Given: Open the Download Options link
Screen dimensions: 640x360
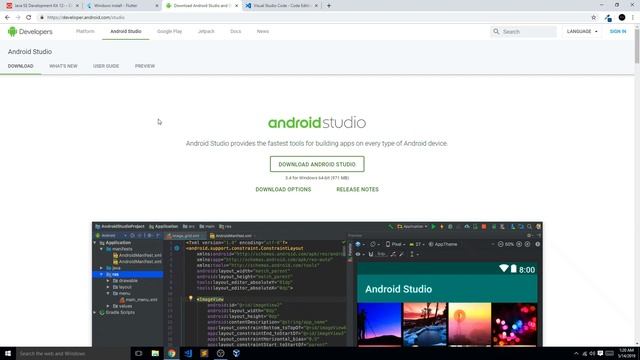Looking at the screenshot, I should coord(283,189).
